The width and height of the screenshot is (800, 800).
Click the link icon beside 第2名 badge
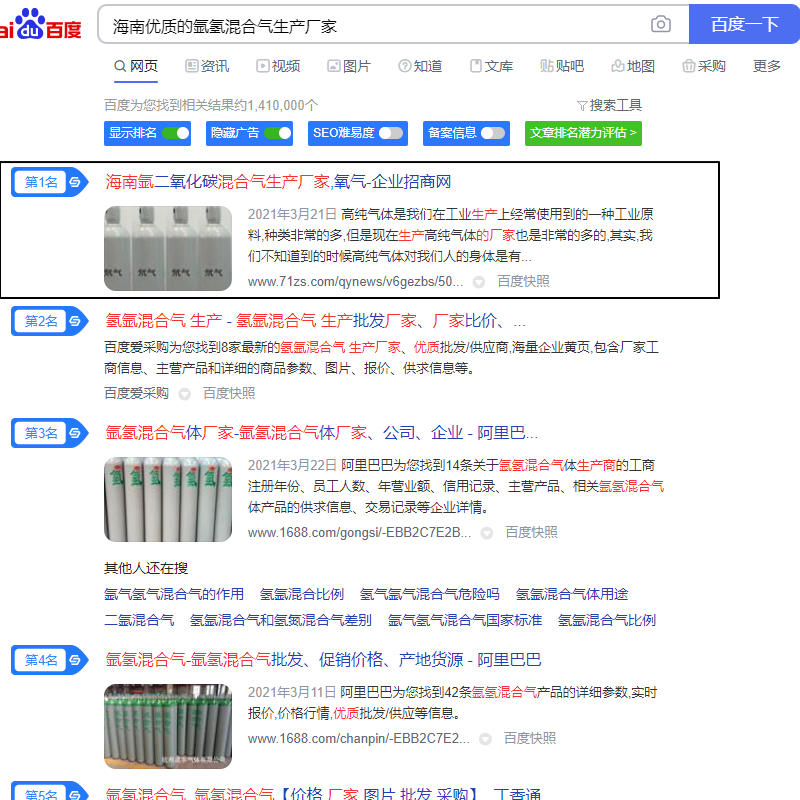point(75,321)
